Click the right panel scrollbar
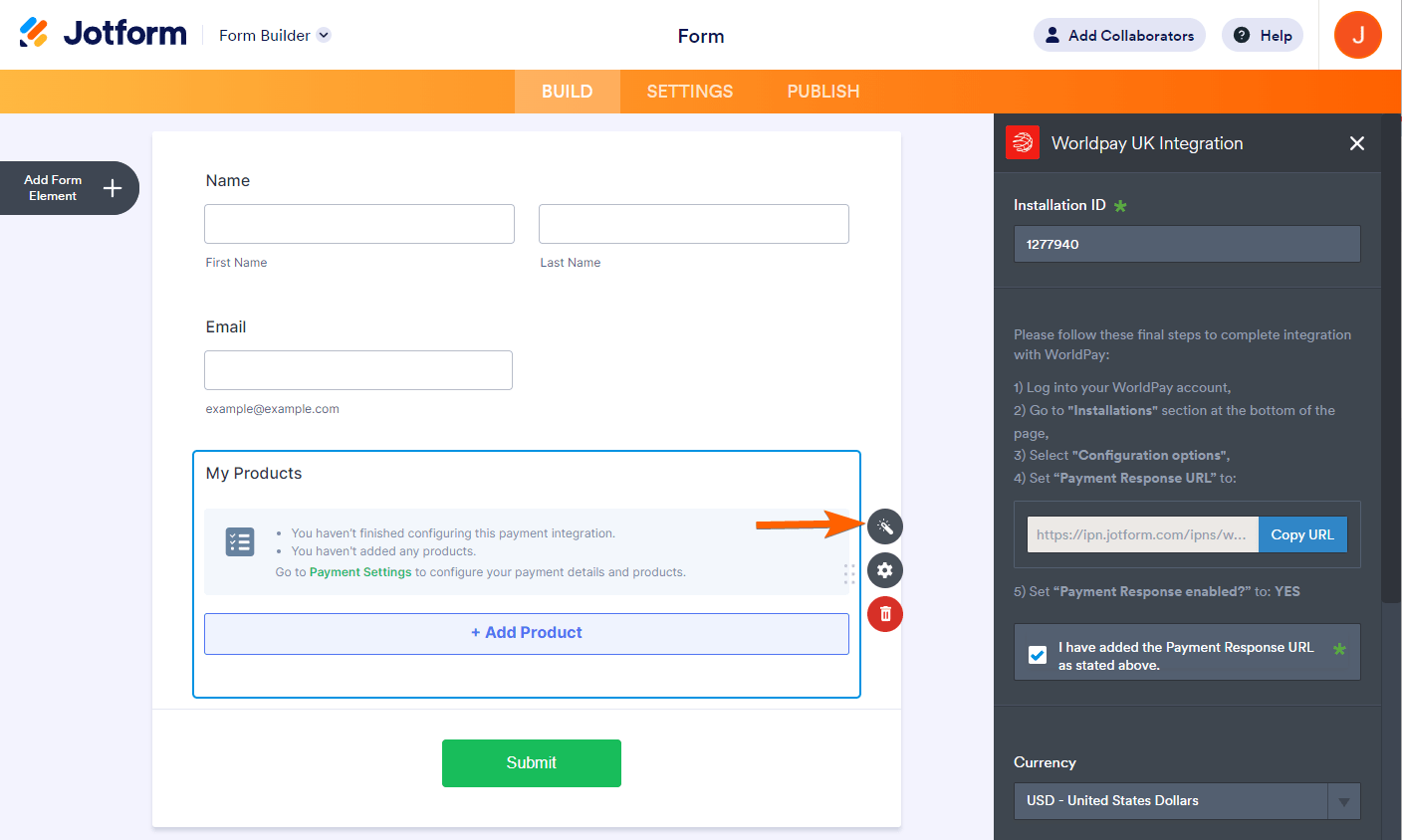 coord(1392,358)
